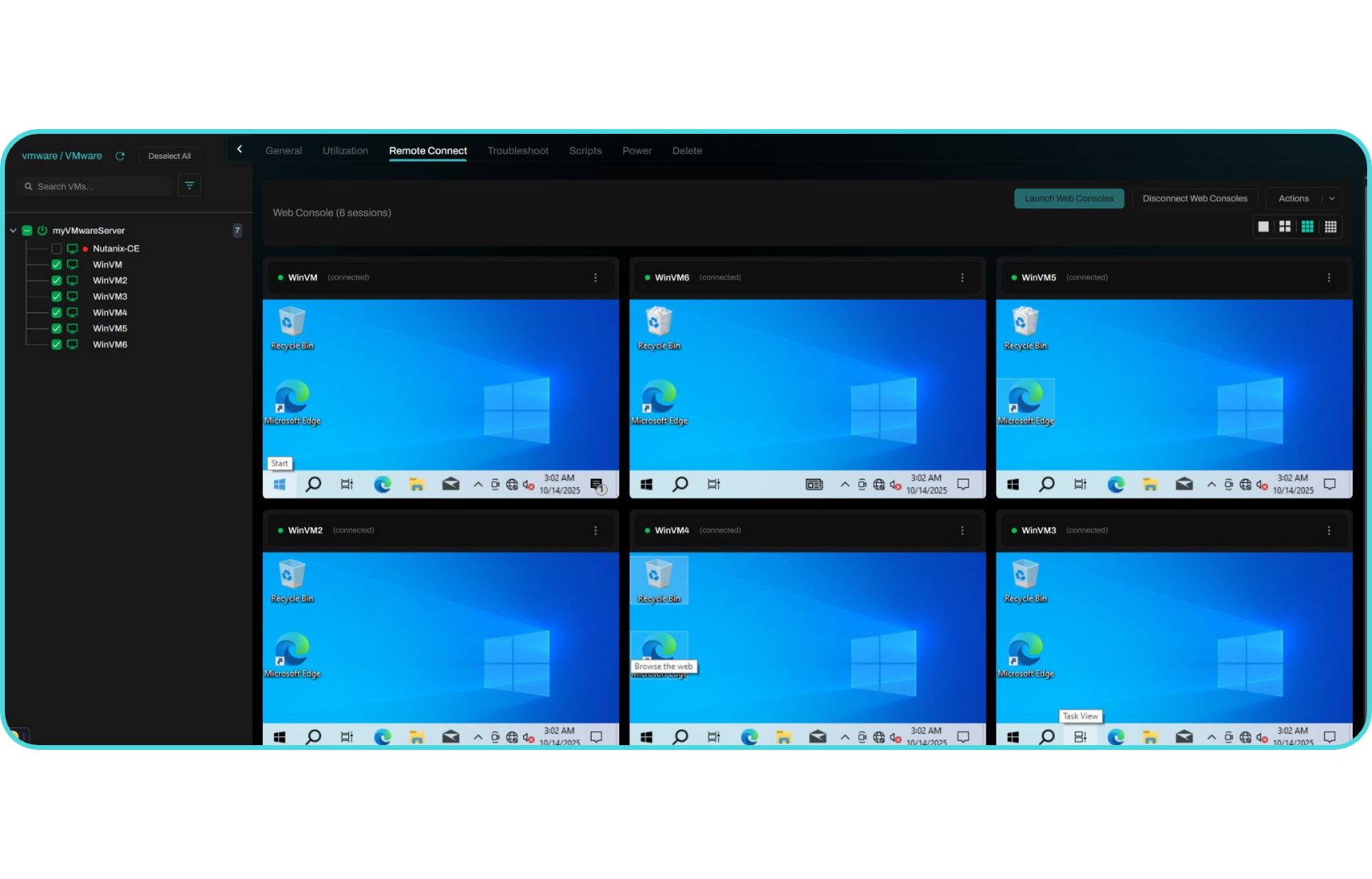Open the Troubleshoot tab
The image size is (1372, 879).
[x=518, y=151]
